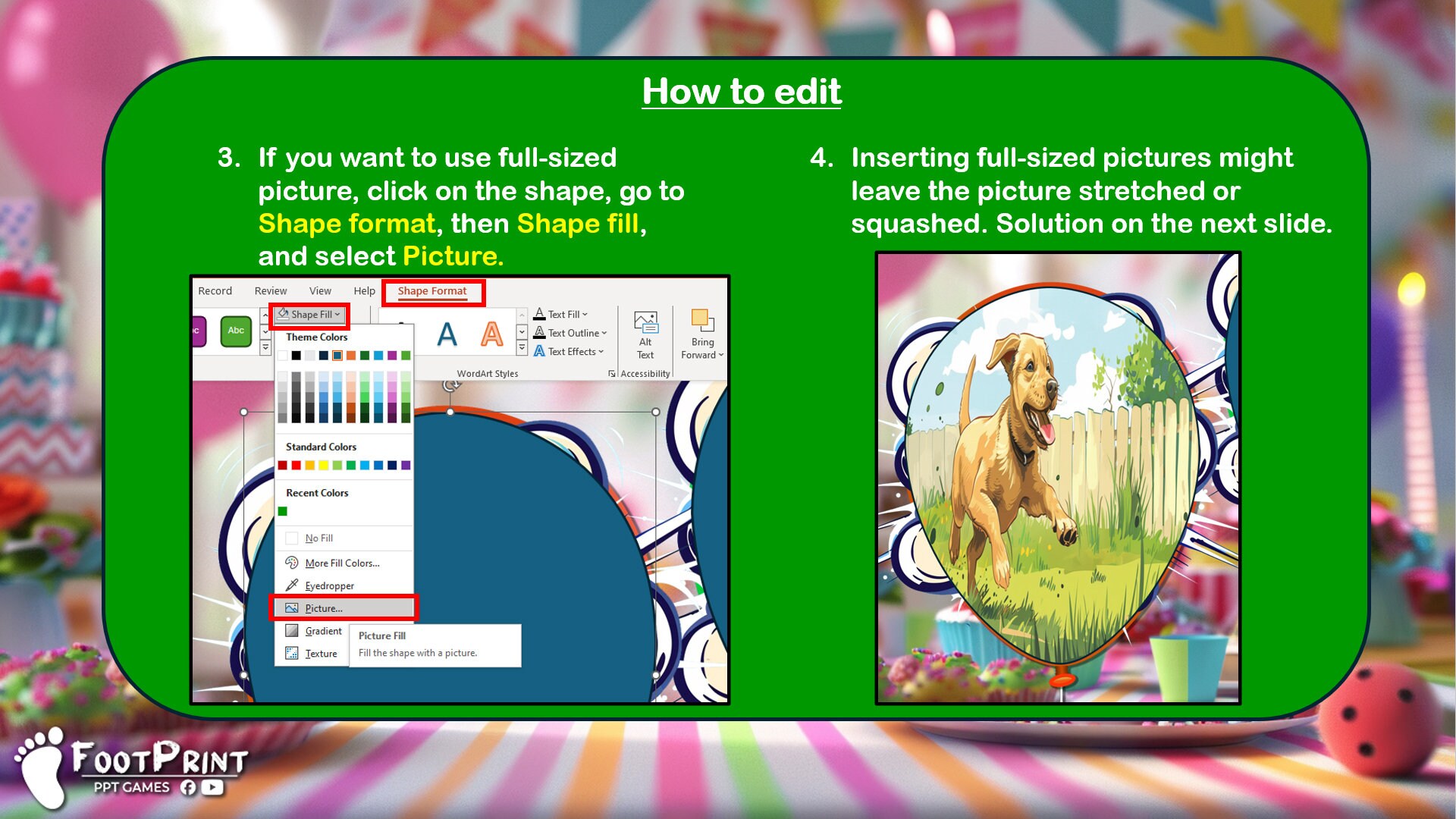Open the Text Outline dropdown
The image size is (1456, 819).
pos(604,333)
